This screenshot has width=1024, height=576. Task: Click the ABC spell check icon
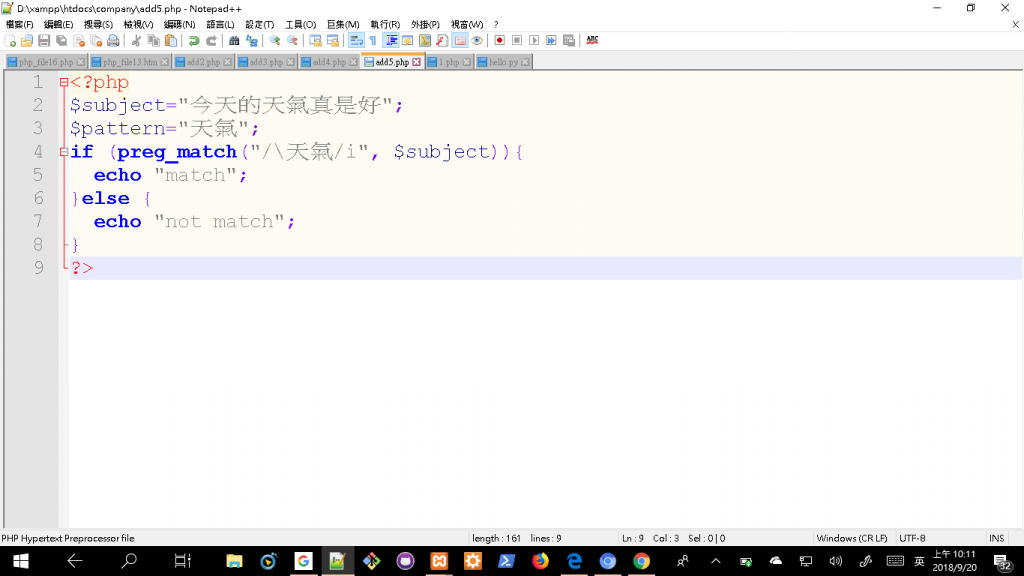click(592, 40)
